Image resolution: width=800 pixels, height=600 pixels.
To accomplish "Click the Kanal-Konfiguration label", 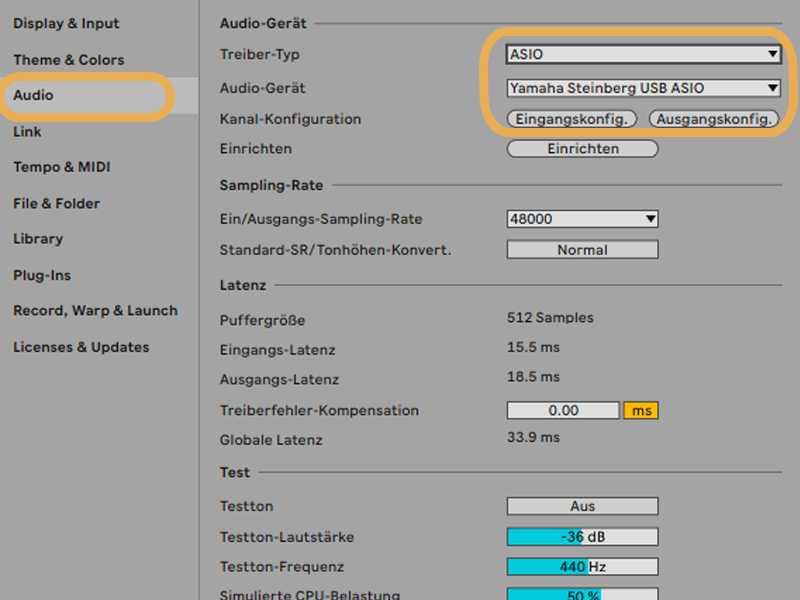I will (x=290, y=119).
